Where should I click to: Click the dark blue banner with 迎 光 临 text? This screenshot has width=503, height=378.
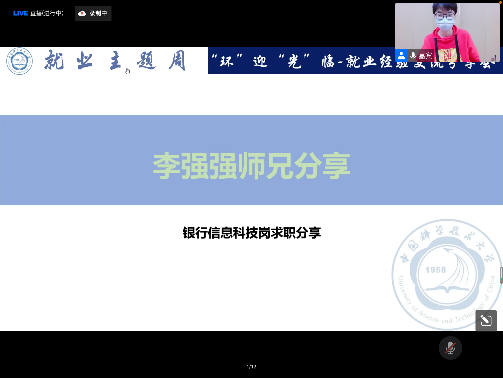(355, 61)
